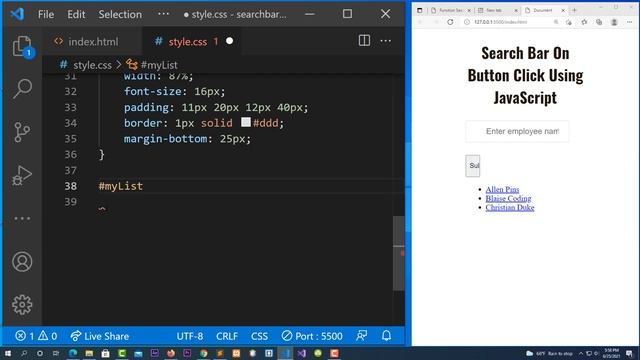
Task: Click the editor vertical scrollbar thumb
Action: tap(398, 253)
